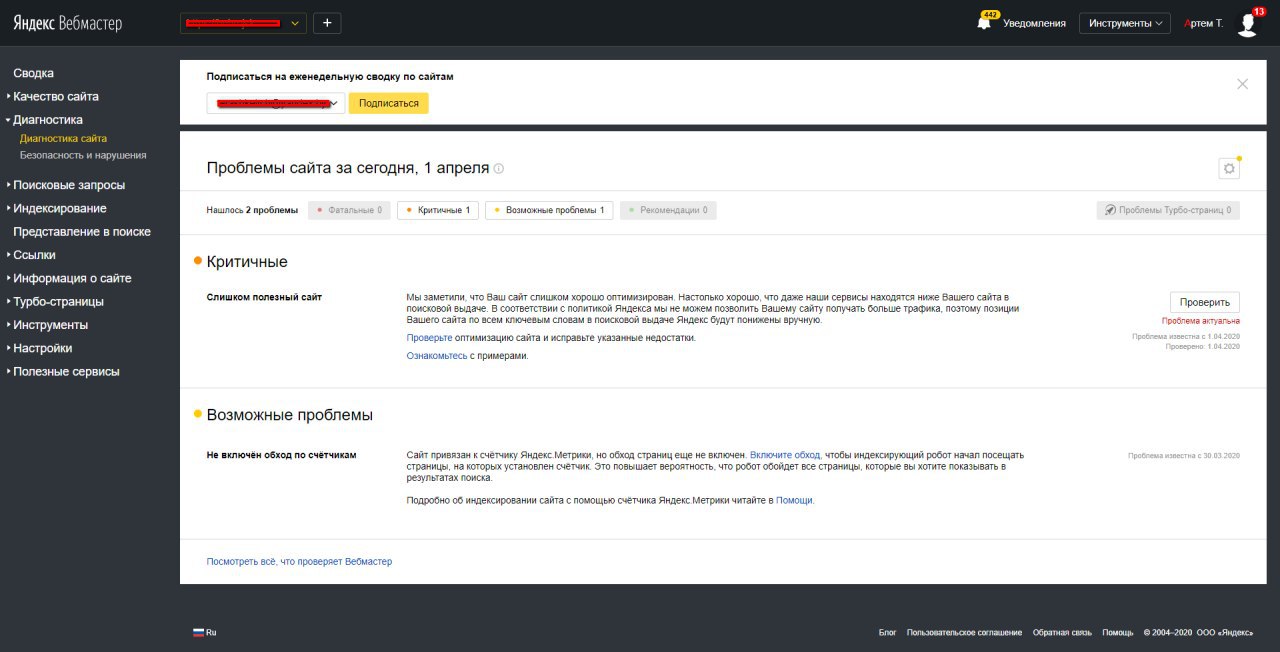Expand the Инструменты sidebar section
1280x652 pixels.
(50, 325)
